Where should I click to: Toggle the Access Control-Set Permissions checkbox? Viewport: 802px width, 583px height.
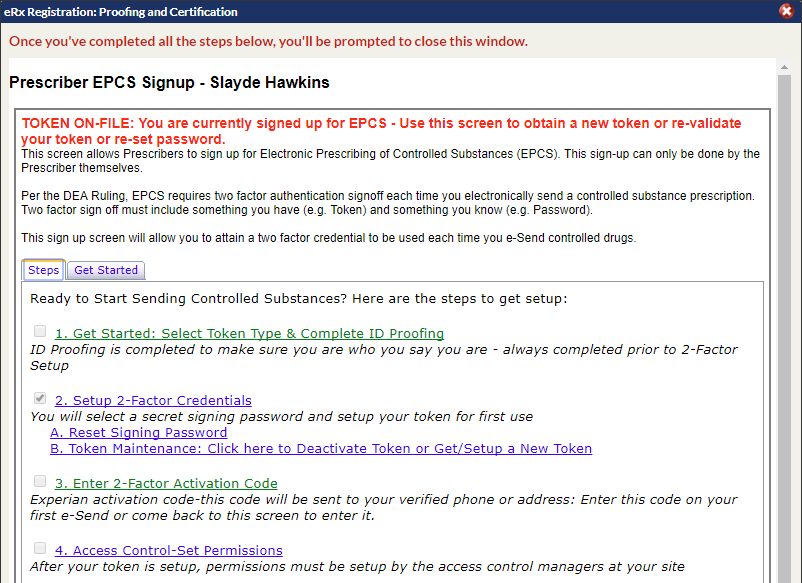pos(40,548)
